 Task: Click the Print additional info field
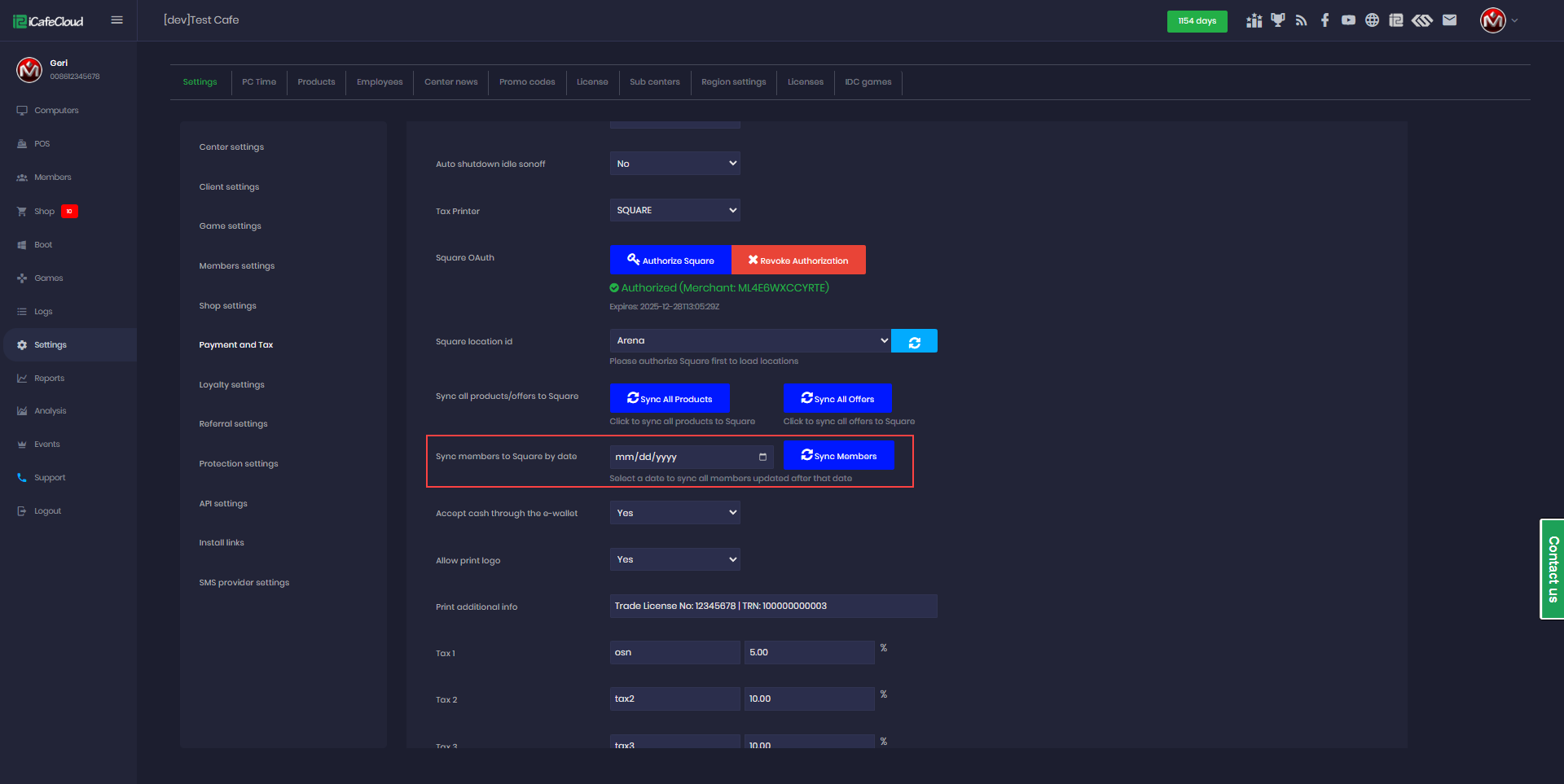772,607
